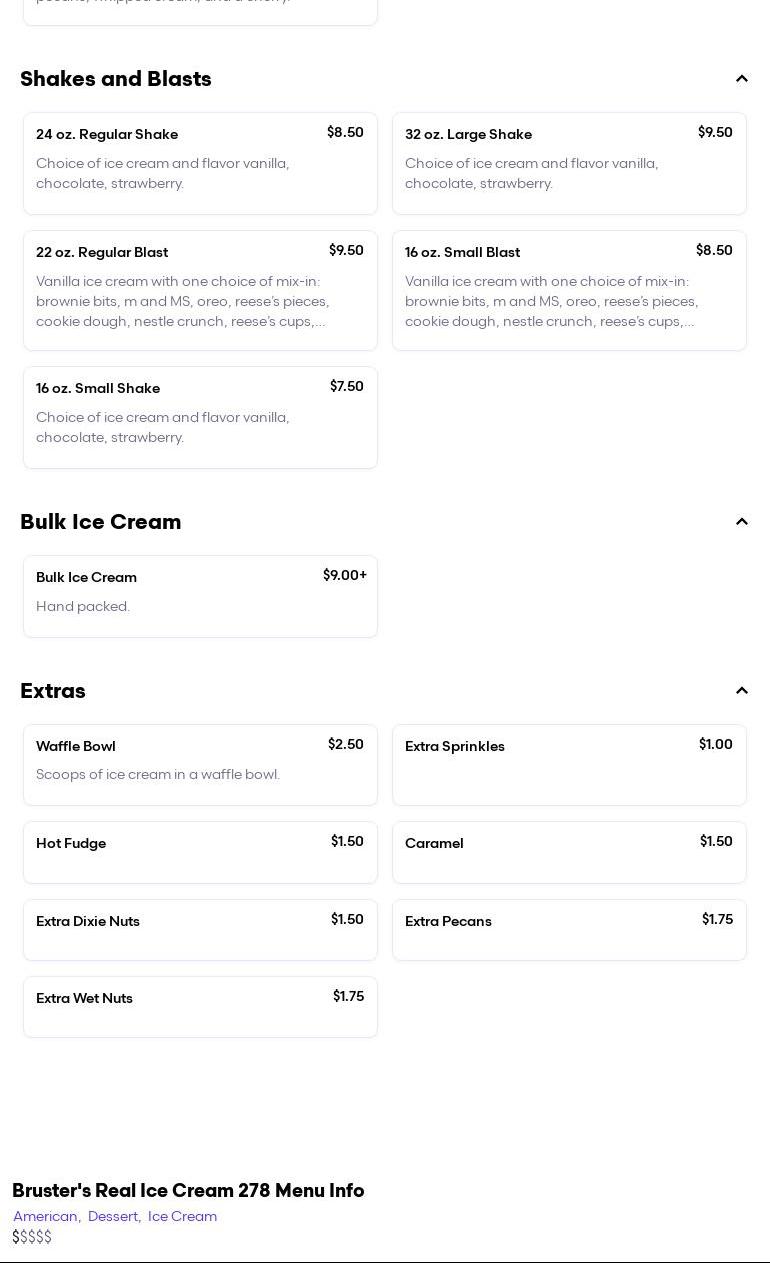Follow the Ice Cream category link
Viewport: 770px width, 1263px height.
[x=182, y=1216]
